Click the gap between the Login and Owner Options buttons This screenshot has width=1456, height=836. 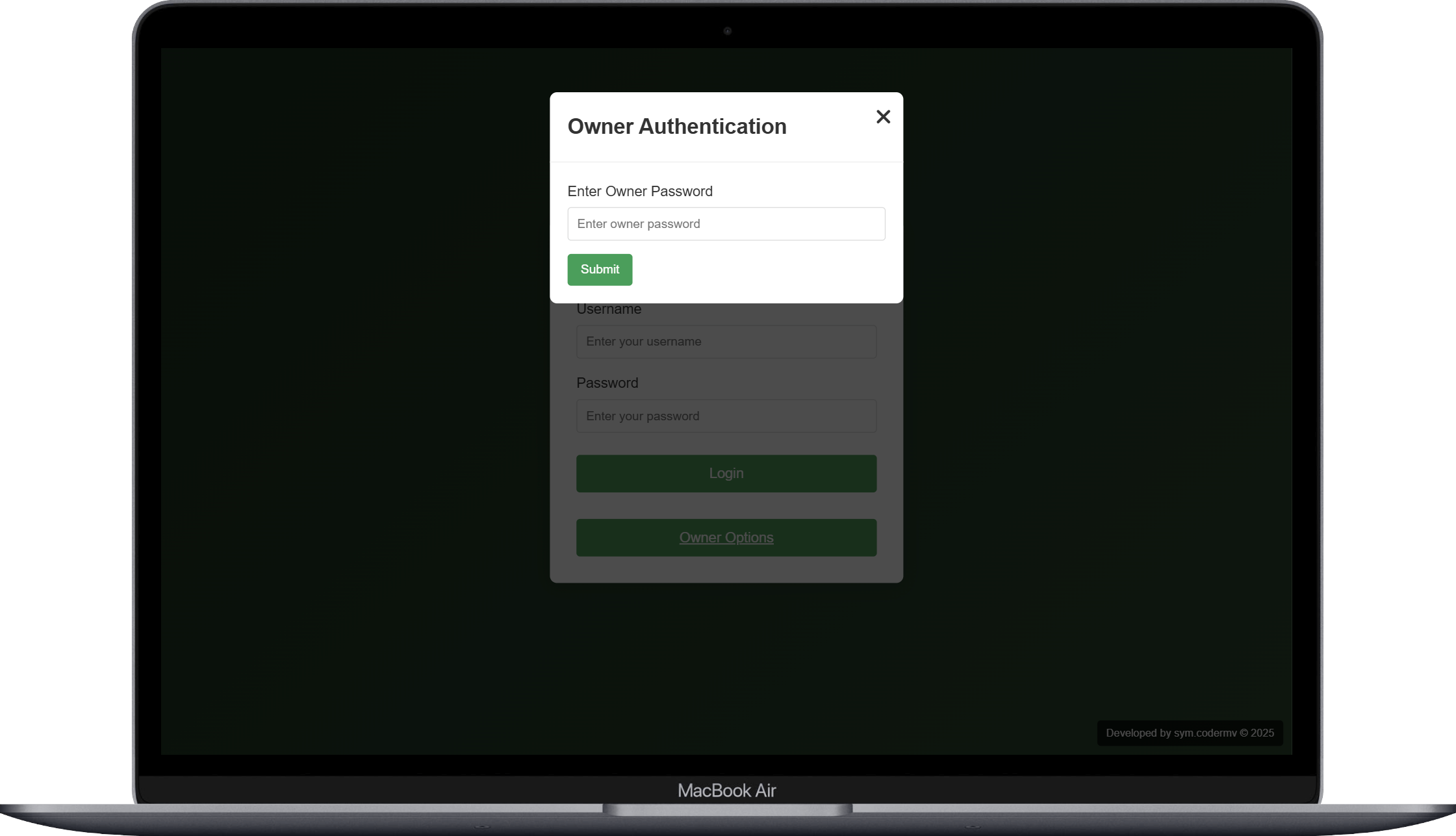726,505
